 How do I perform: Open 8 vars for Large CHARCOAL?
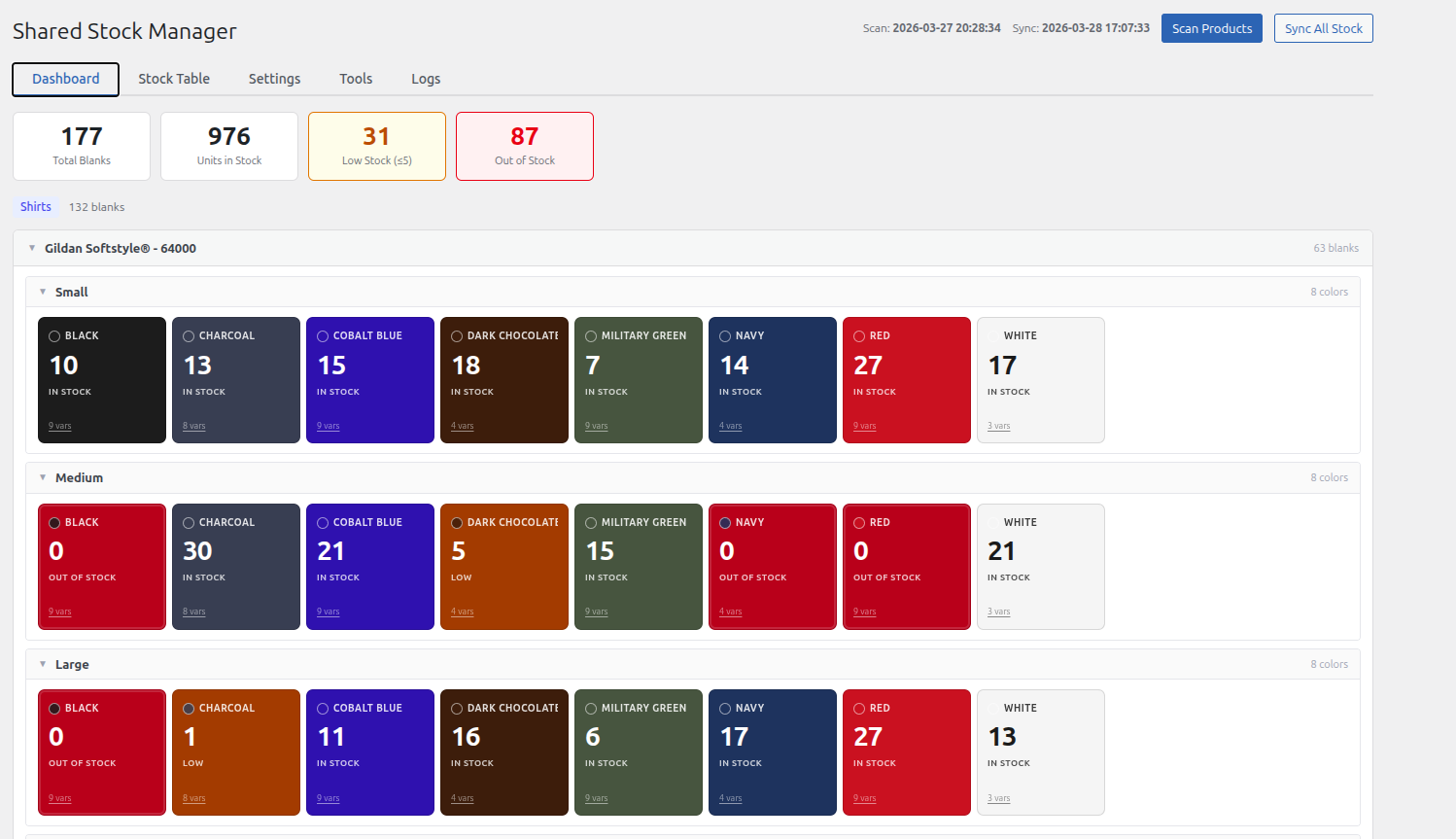pyautogui.click(x=193, y=797)
